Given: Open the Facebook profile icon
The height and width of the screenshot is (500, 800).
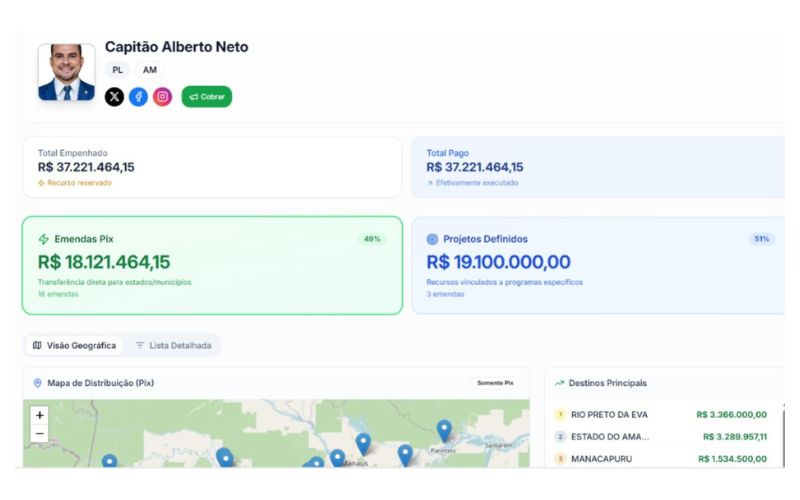Looking at the screenshot, I should pyautogui.click(x=138, y=96).
